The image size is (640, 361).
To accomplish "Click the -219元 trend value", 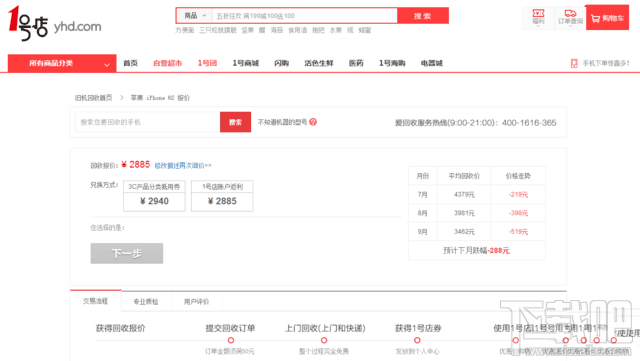I will [518, 194].
